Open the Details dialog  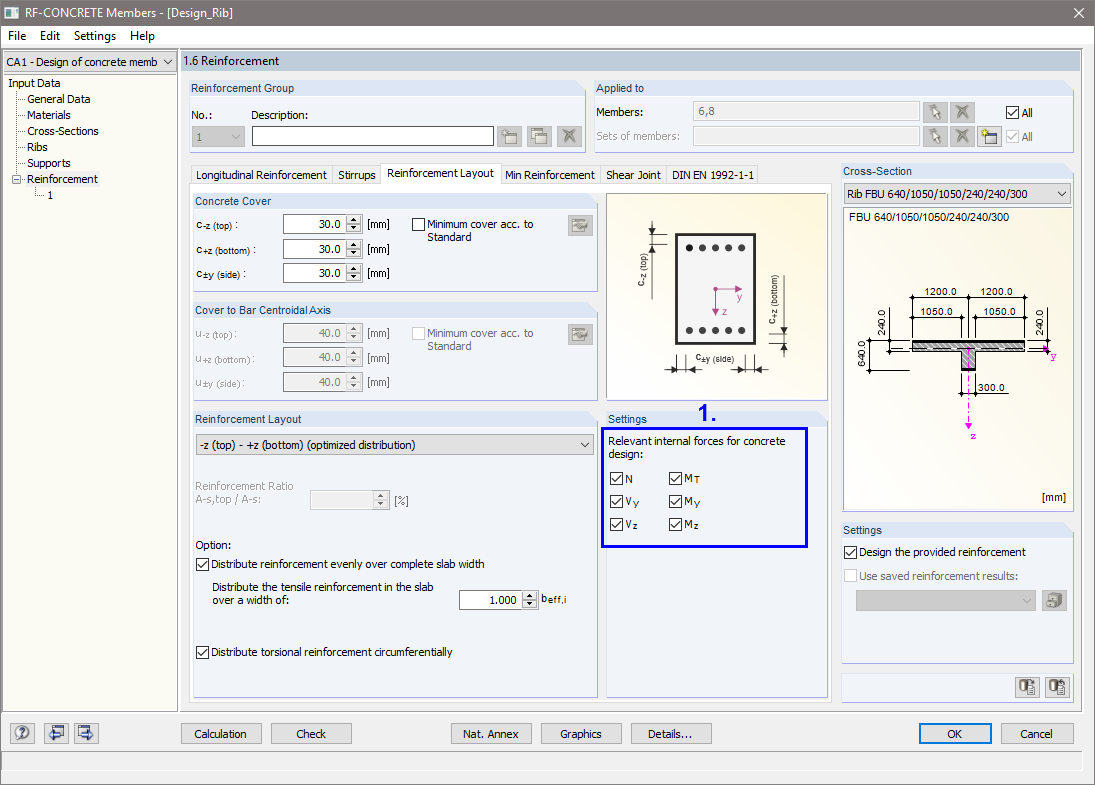(x=671, y=733)
